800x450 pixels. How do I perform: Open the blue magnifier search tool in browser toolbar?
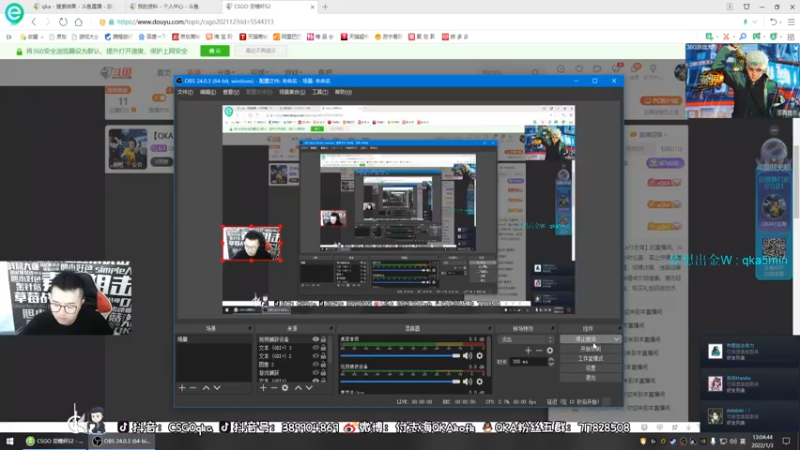[x=742, y=37]
